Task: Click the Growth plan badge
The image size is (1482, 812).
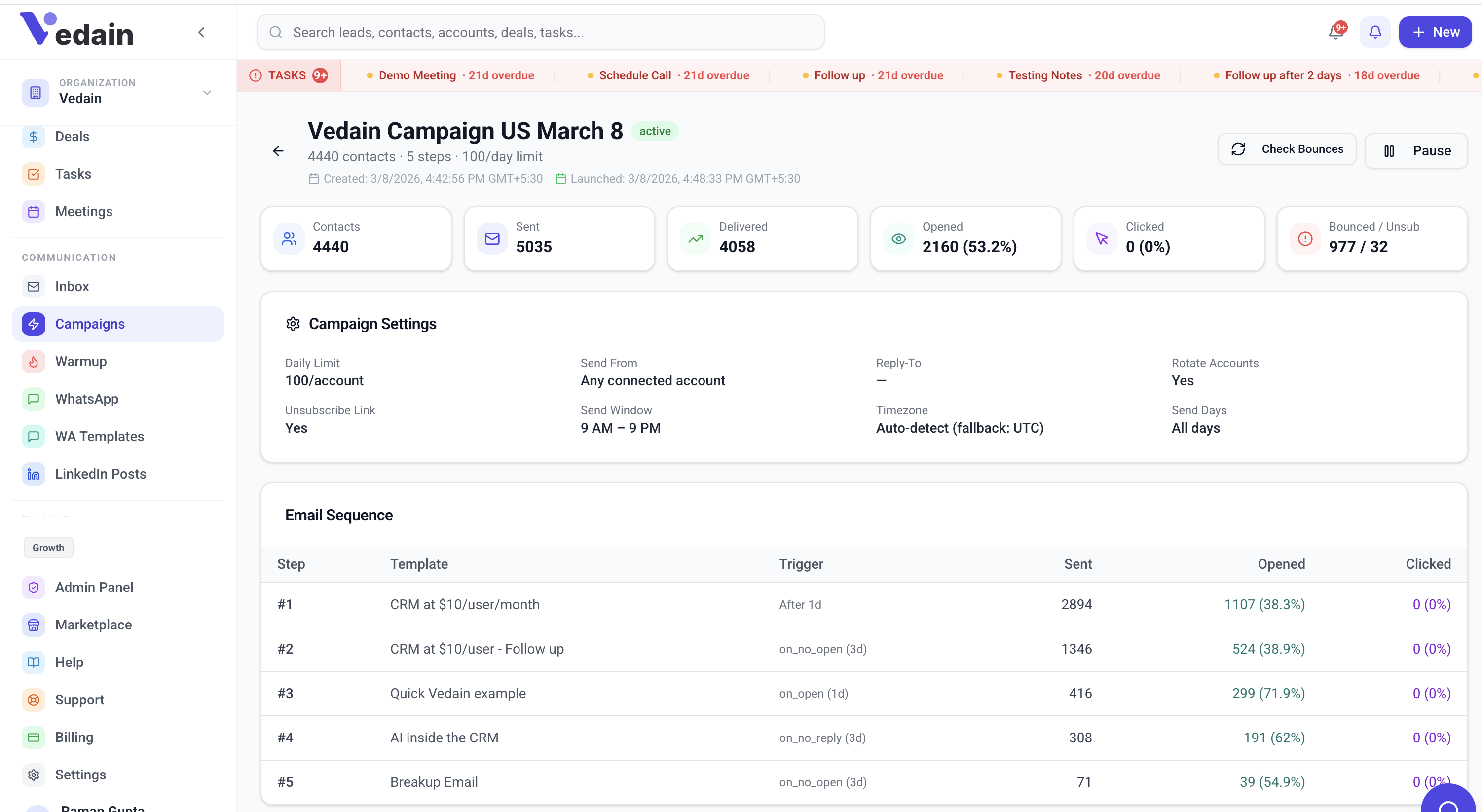Action: [x=48, y=547]
